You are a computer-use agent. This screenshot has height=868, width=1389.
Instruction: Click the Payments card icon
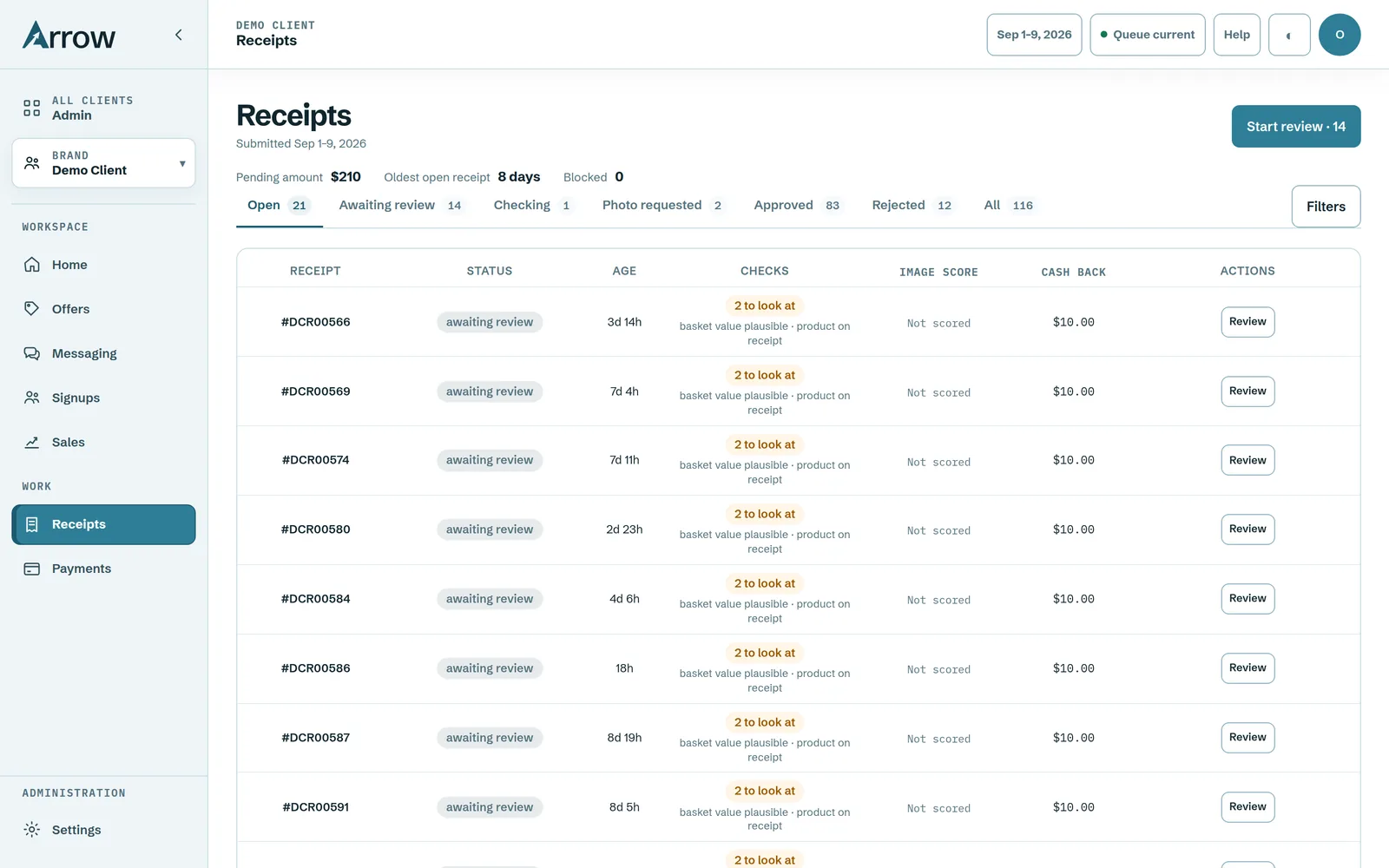[x=32, y=569]
